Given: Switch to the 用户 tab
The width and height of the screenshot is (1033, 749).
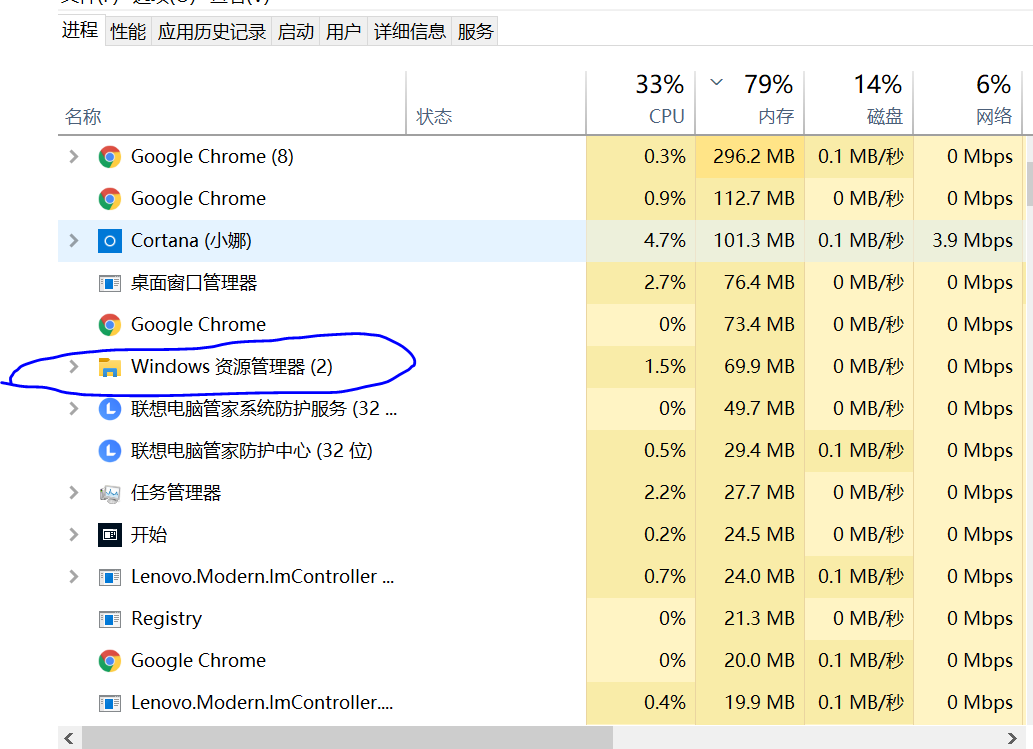Looking at the screenshot, I should [343, 32].
